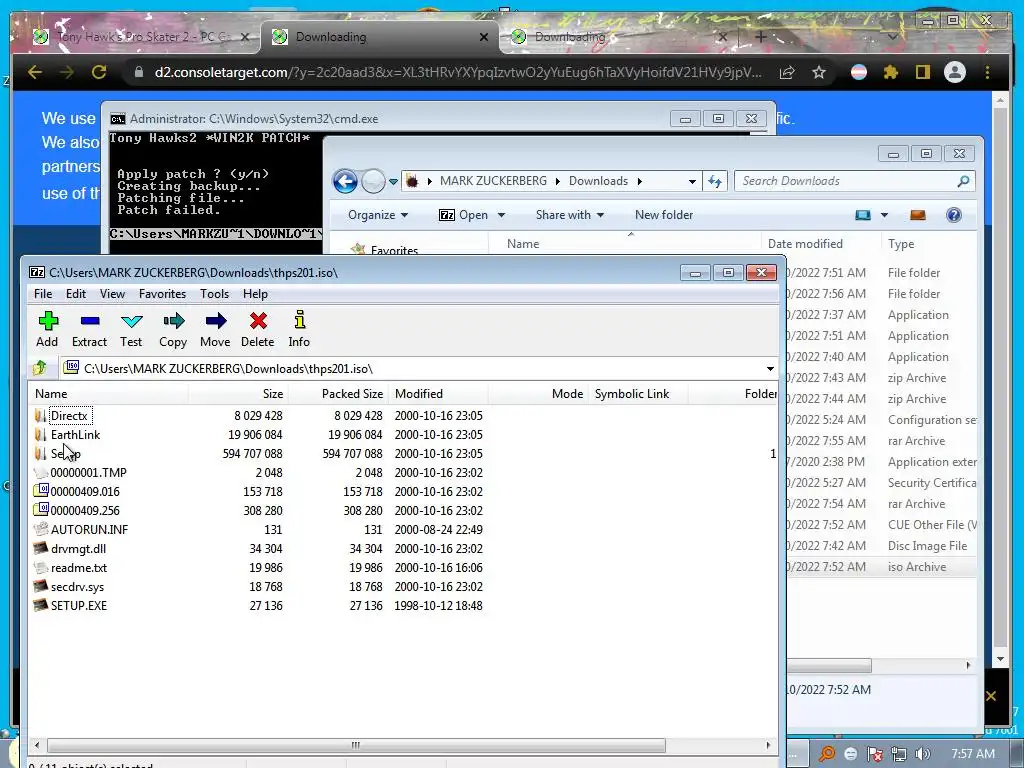Expand 7-Zip address path dropdown
The height and width of the screenshot is (768, 1024).
pyautogui.click(x=771, y=369)
